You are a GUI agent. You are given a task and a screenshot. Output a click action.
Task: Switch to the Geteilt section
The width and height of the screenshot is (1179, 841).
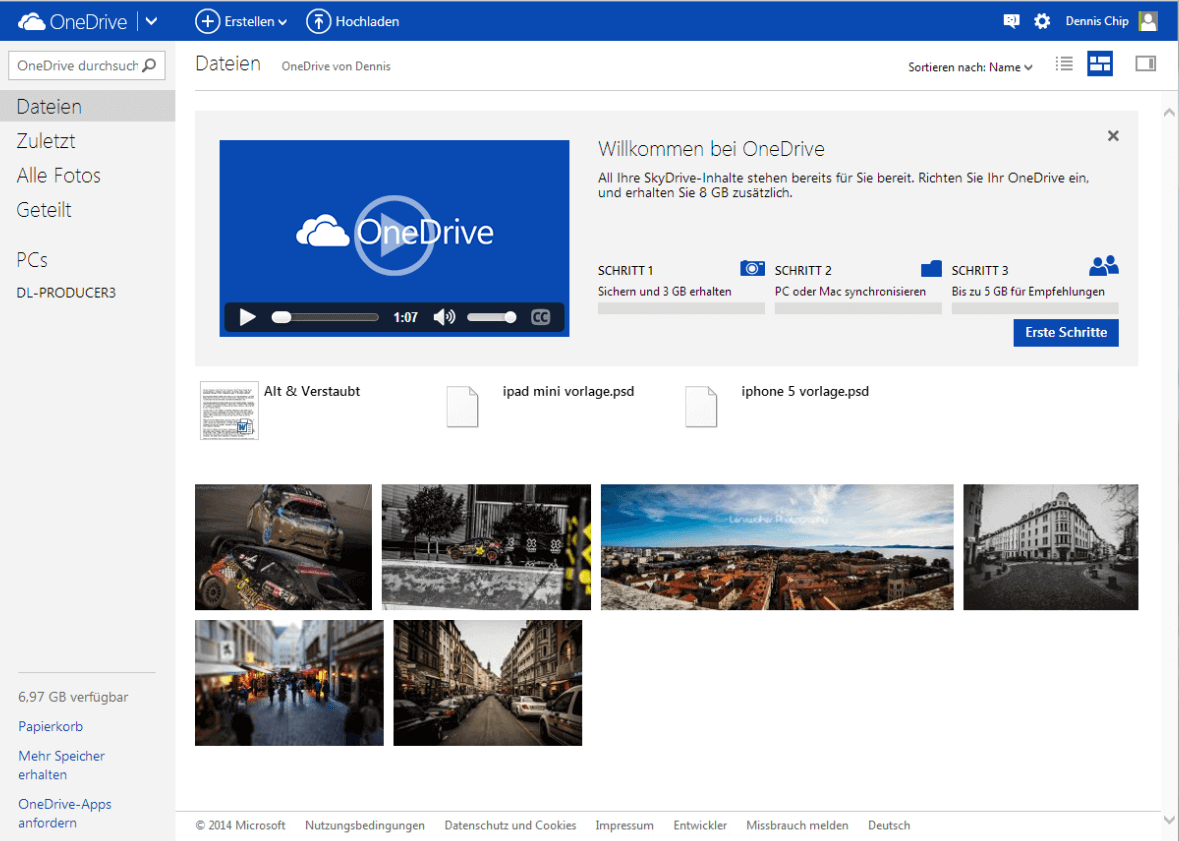(x=44, y=209)
